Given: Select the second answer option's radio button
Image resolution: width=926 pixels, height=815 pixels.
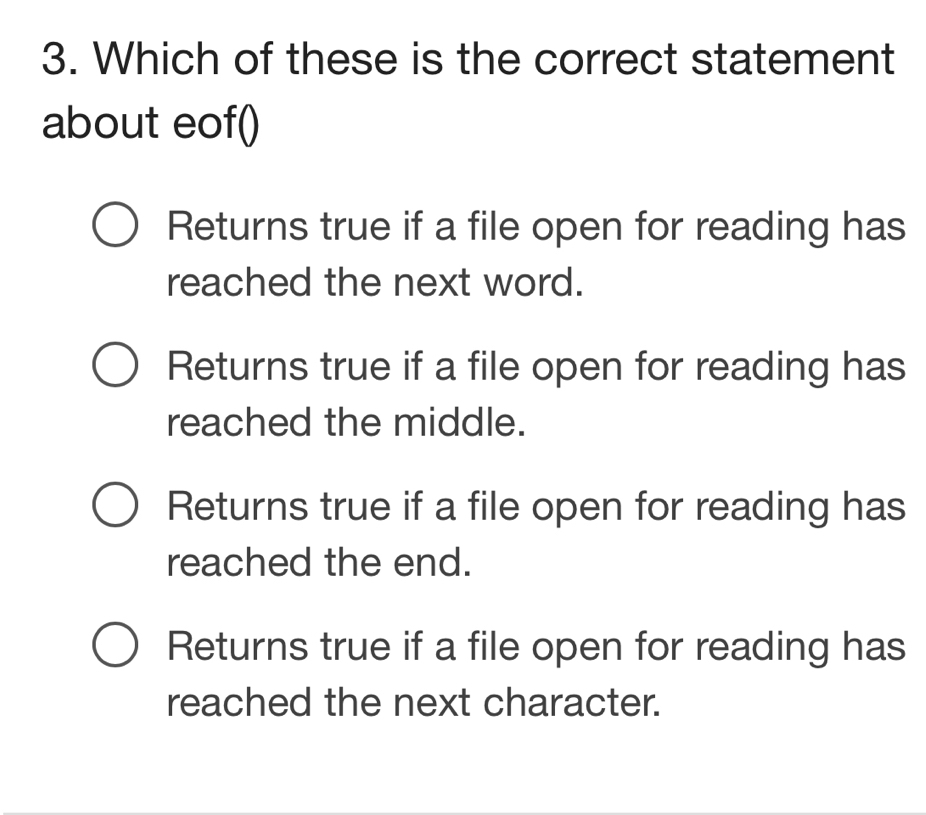Looking at the screenshot, I should tap(115, 364).
